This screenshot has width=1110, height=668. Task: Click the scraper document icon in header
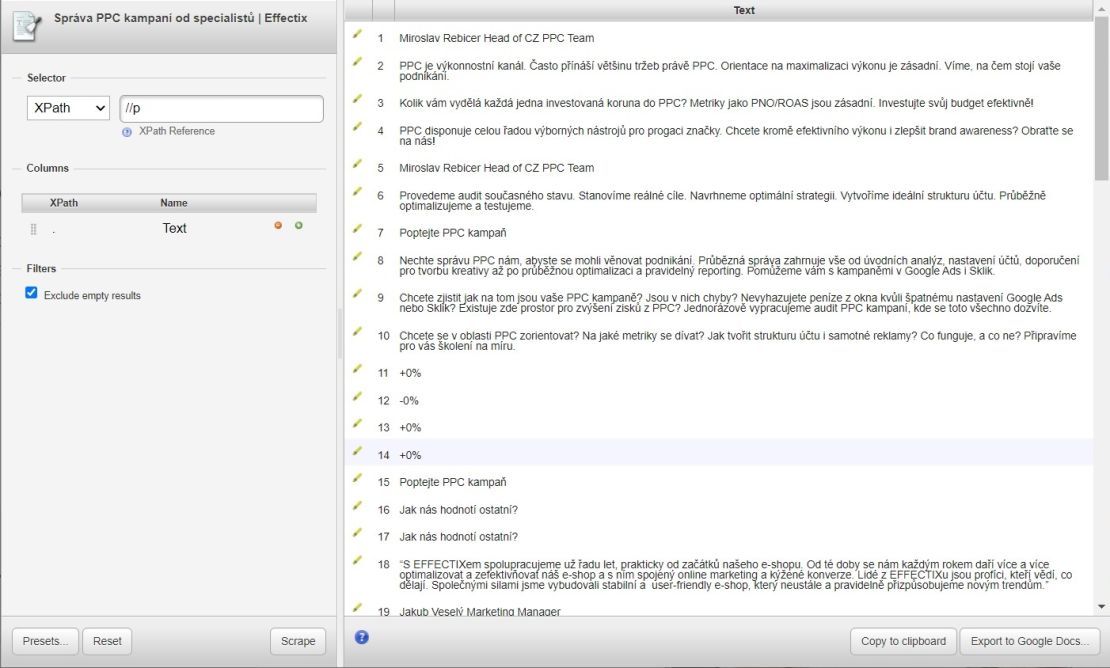click(x=27, y=26)
